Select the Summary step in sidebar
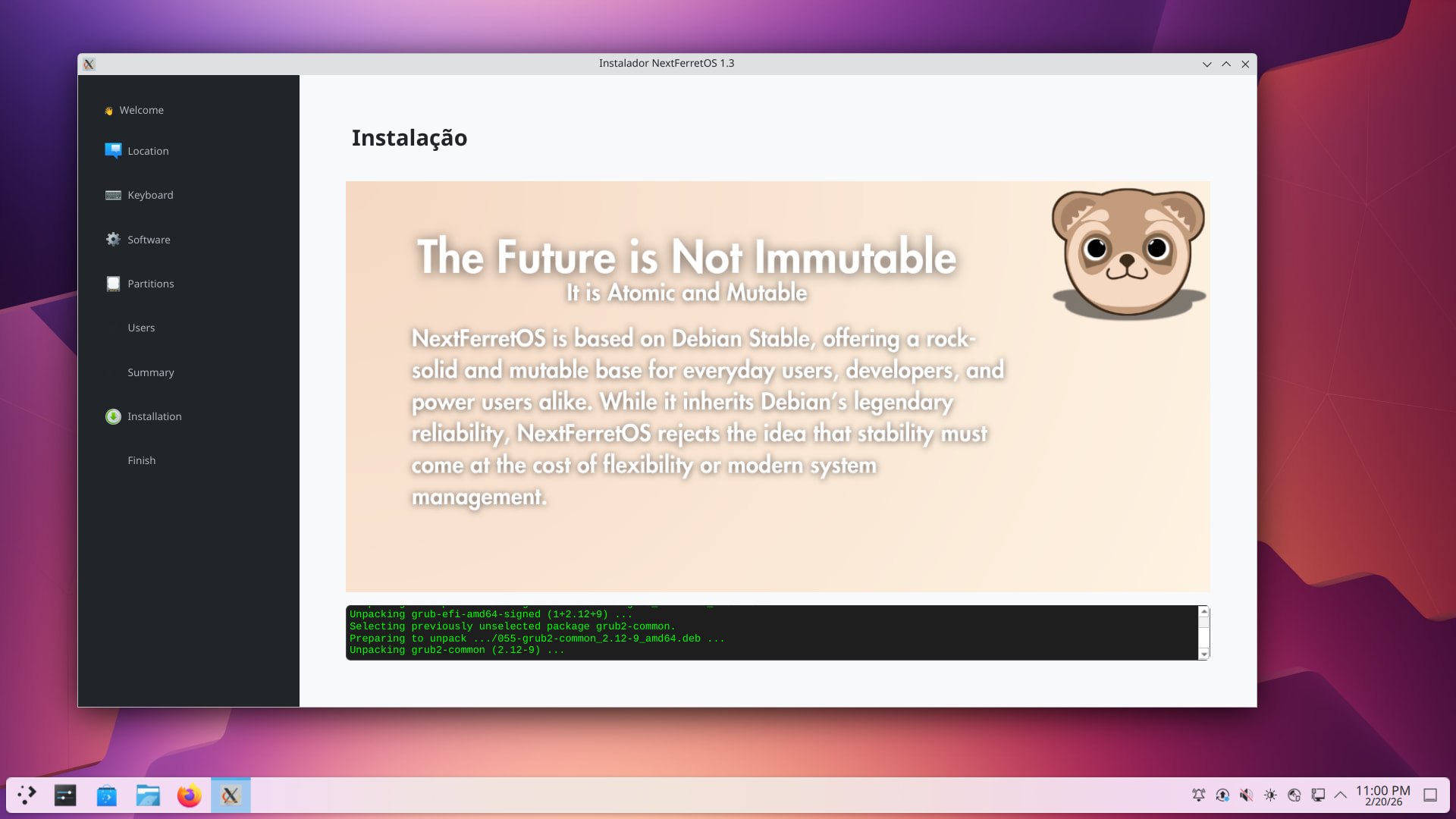This screenshot has width=1456, height=819. (150, 372)
